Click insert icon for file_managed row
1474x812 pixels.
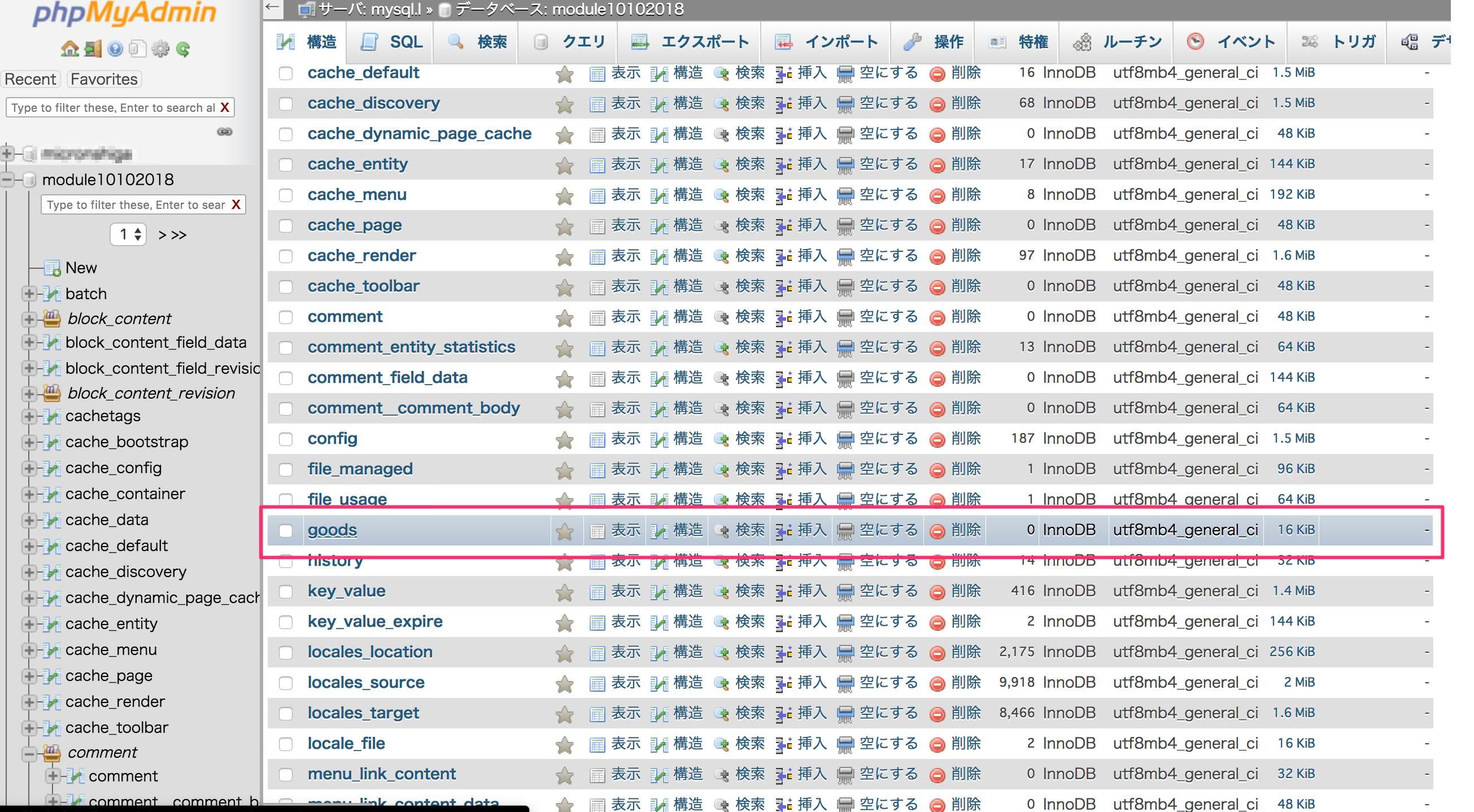click(x=783, y=470)
